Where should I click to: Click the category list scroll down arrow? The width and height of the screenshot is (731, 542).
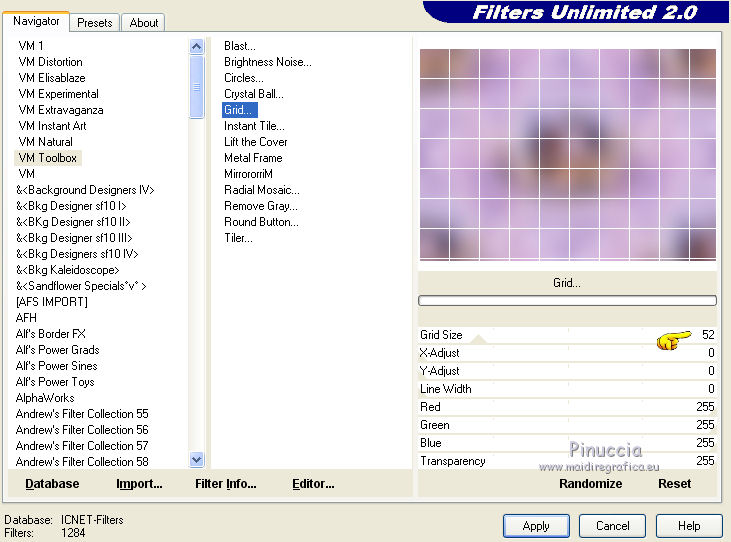(x=197, y=460)
